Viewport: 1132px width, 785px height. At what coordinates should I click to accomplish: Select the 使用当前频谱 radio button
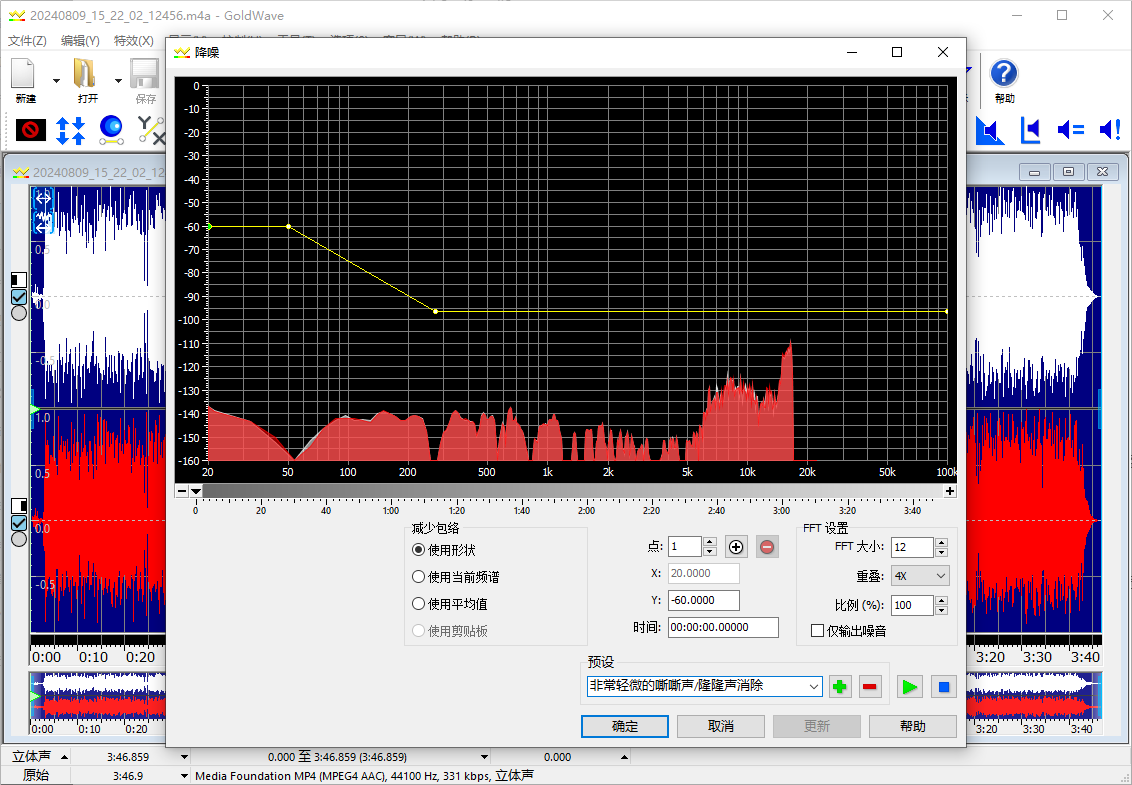(419, 577)
